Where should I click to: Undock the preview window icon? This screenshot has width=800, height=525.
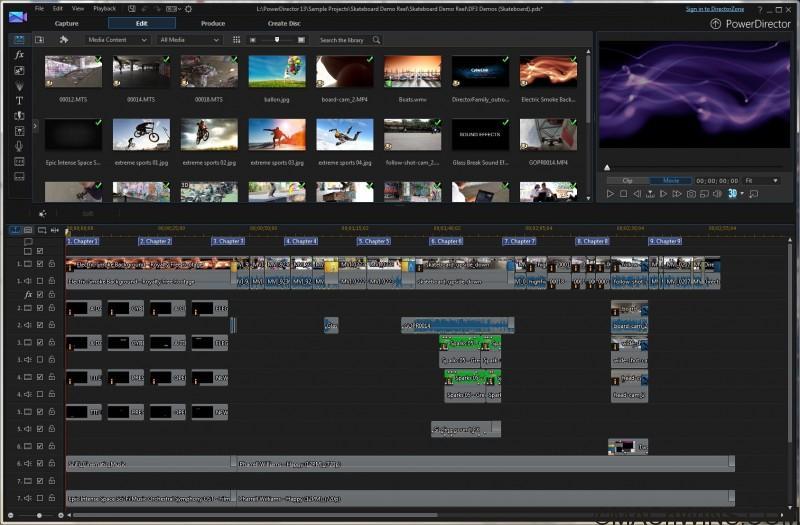coord(754,194)
